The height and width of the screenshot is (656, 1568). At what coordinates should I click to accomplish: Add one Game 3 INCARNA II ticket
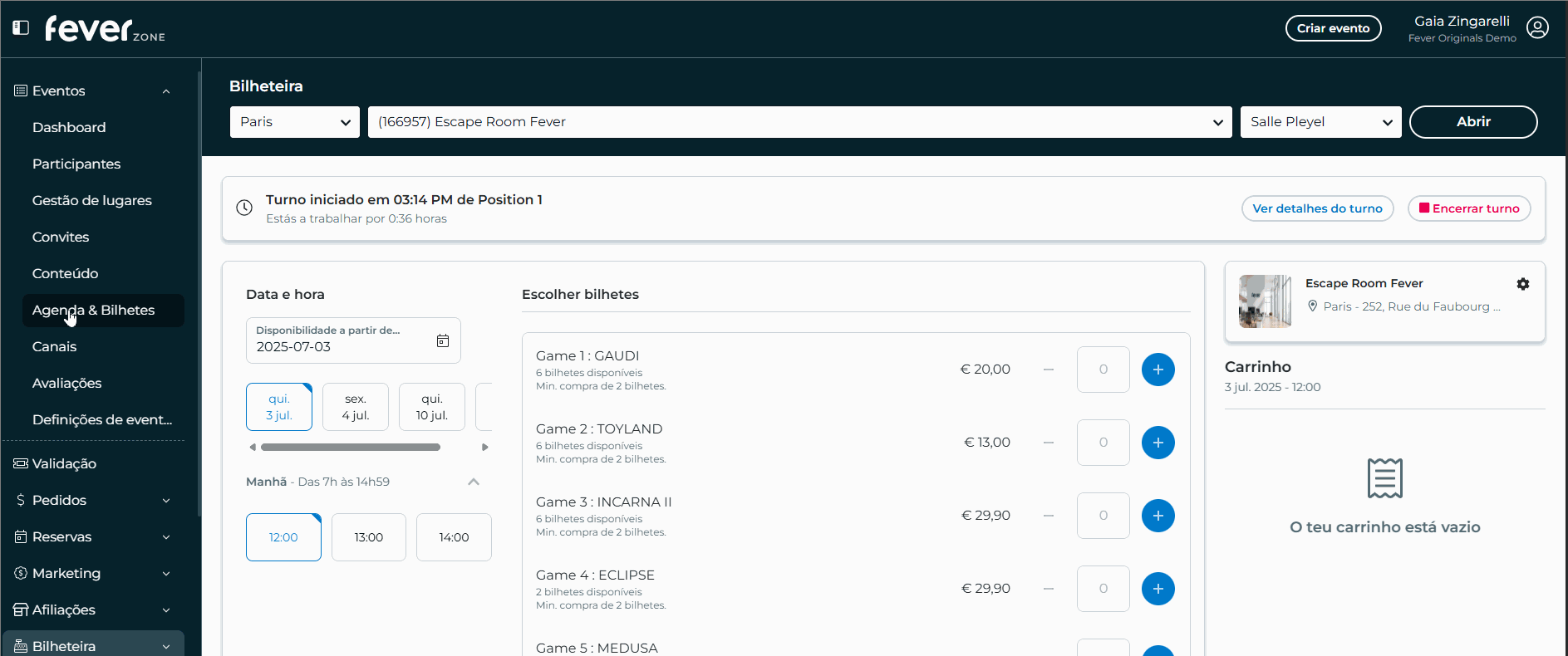tap(1158, 516)
